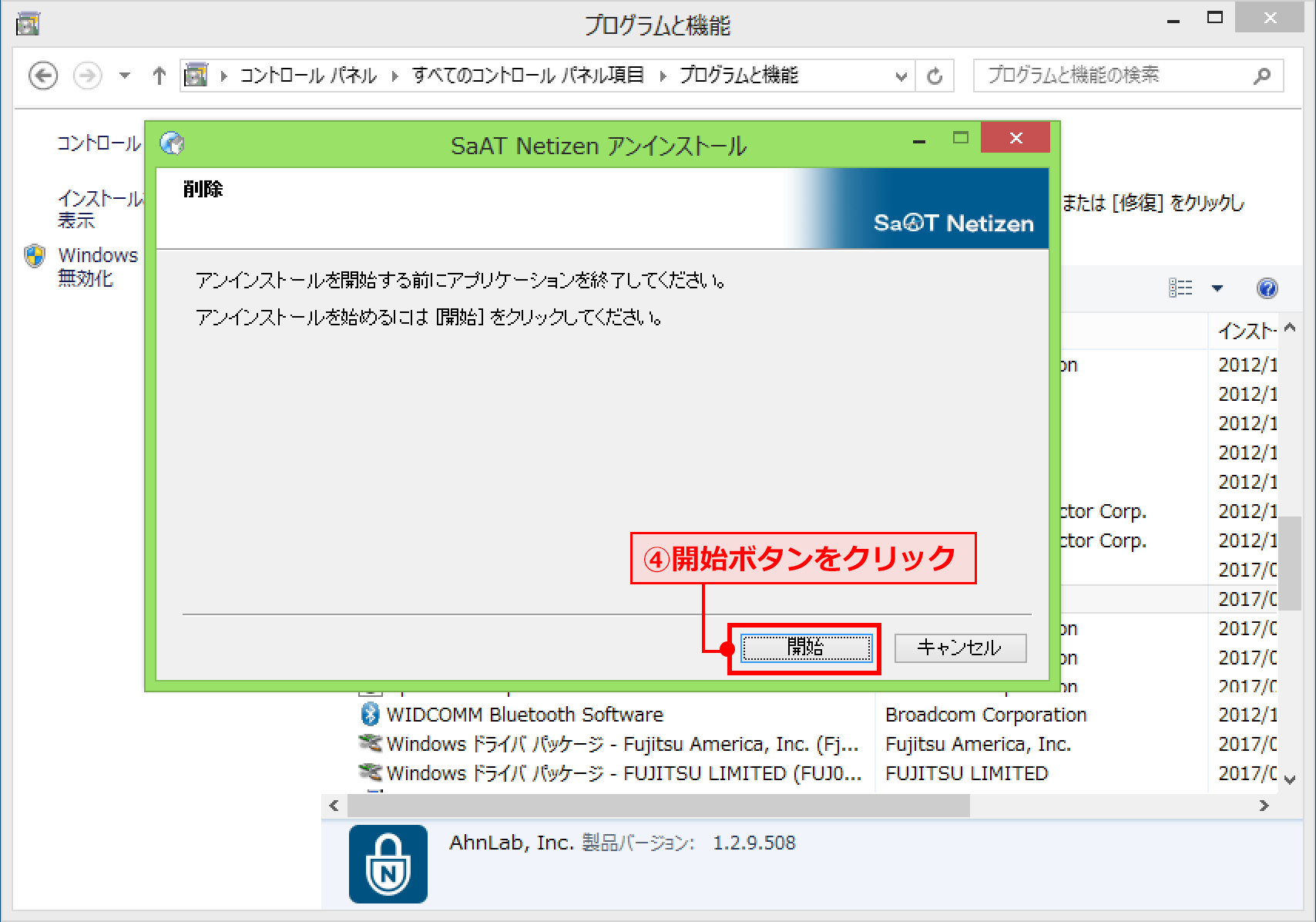Screen dimensions: 1316x922
Task: Expand the chevron after コントロール パネル
Action: click(x=395, y=76)
